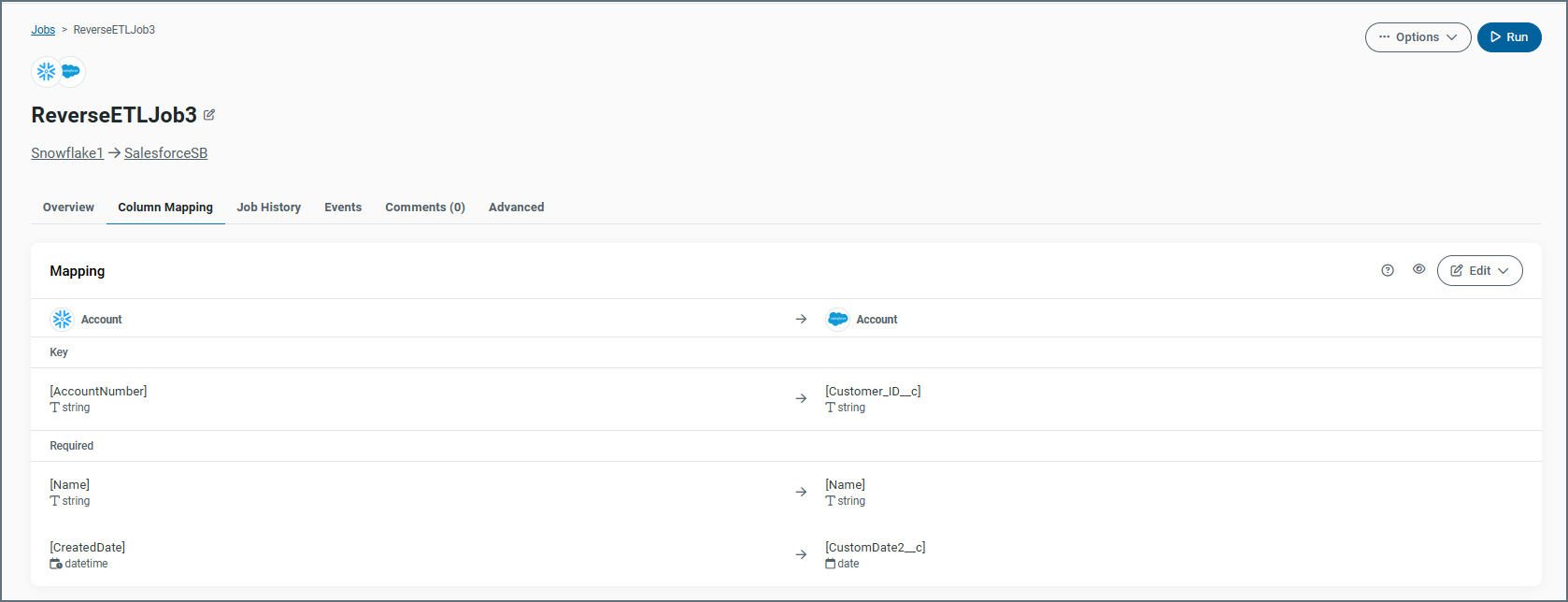Open the Edit dropdown in Mapping panel

[x=1479, y=271]
